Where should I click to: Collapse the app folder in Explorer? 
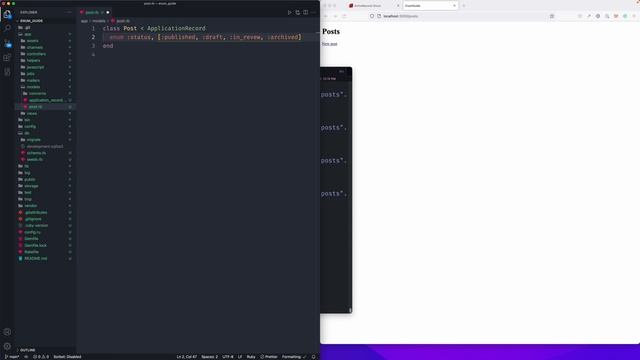click(27, 34)
